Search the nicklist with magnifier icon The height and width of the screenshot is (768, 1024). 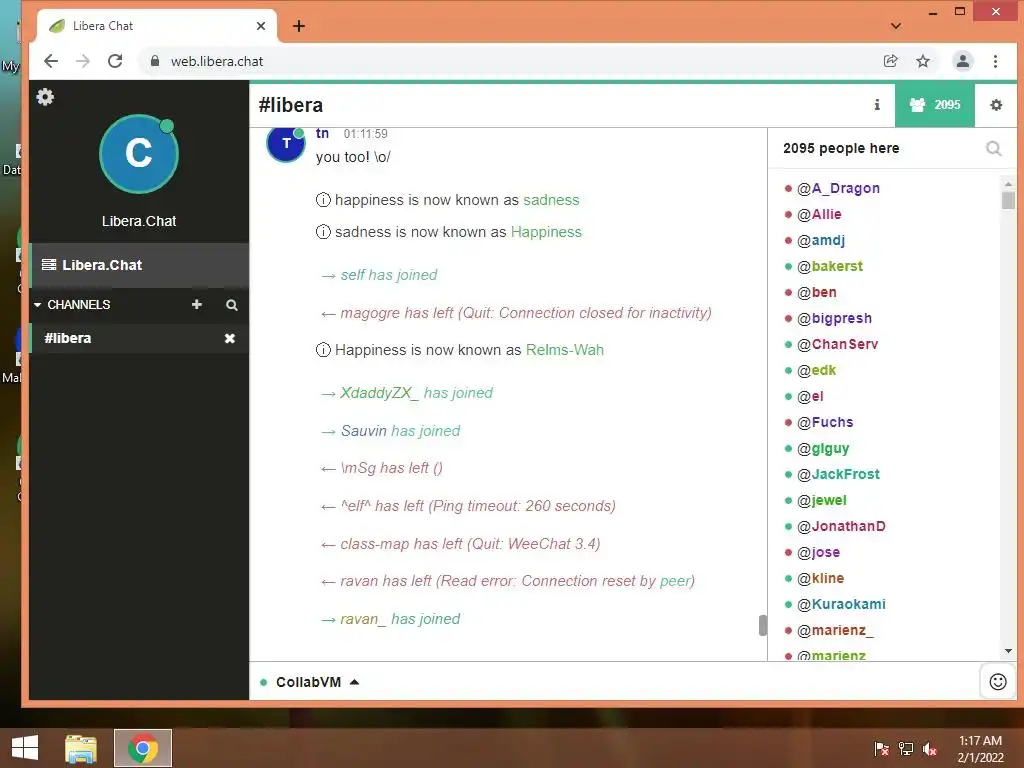(x=993, y=148)
